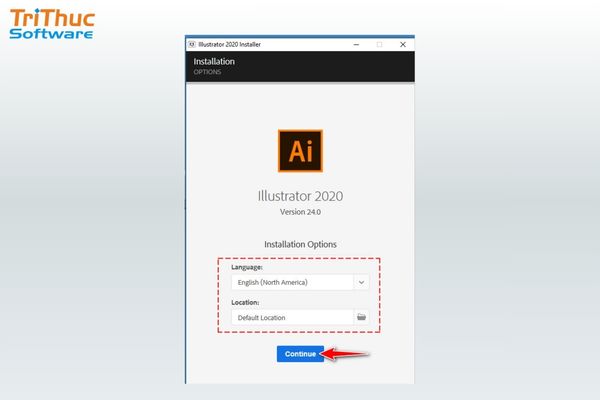600x400 pixels.
Task: Click the Installation Options heading
Action: tap(300, 244)
